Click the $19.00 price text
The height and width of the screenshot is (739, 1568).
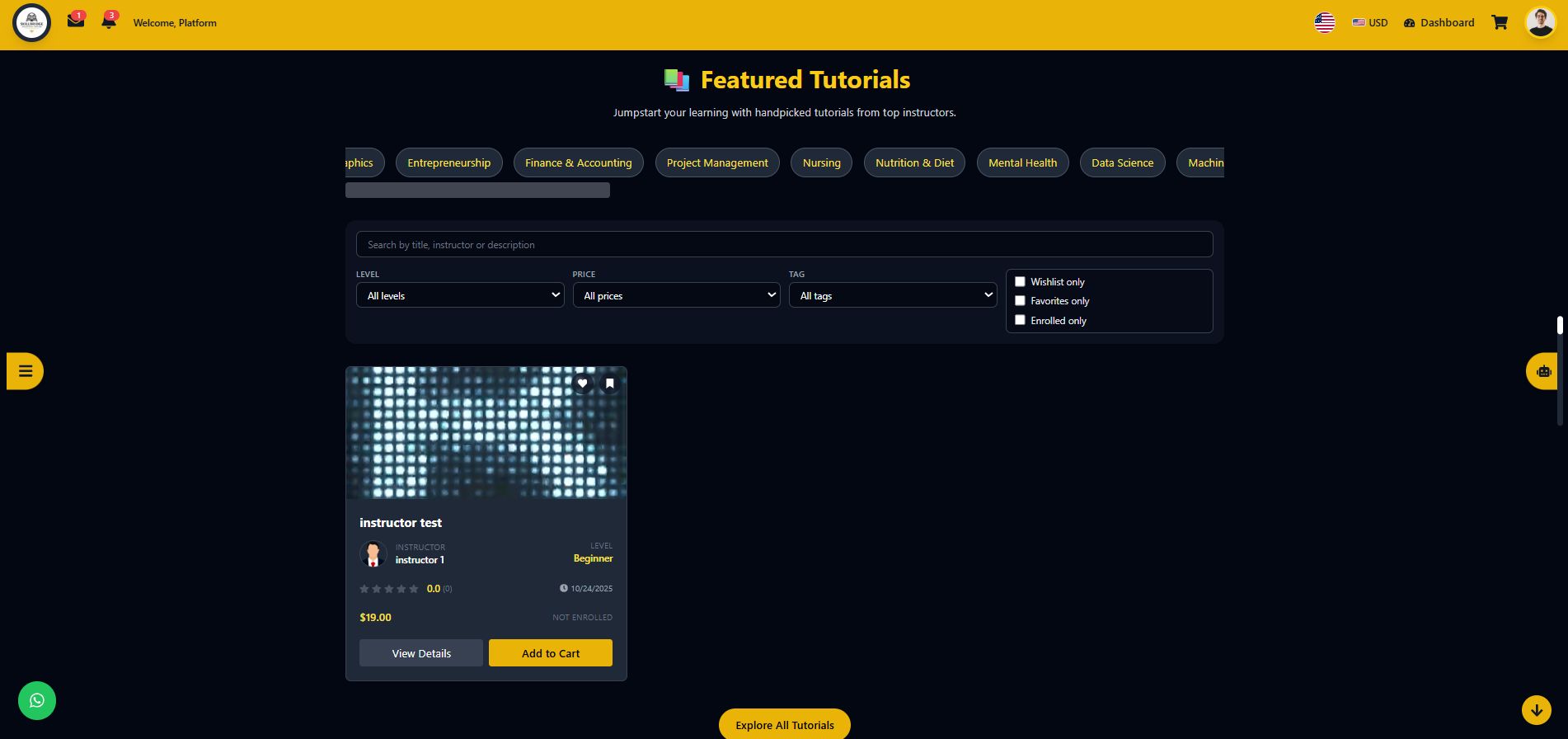375,617
